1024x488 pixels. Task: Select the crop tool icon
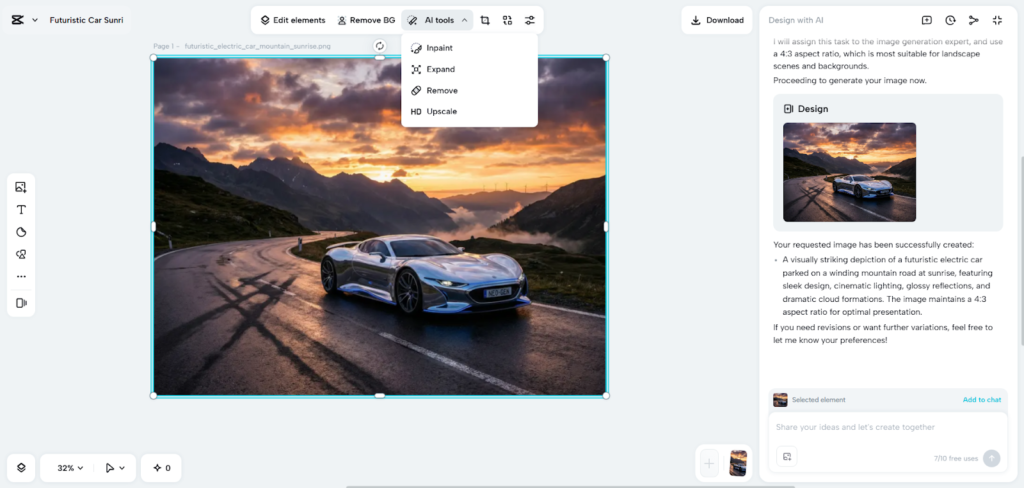click(485, 20)
